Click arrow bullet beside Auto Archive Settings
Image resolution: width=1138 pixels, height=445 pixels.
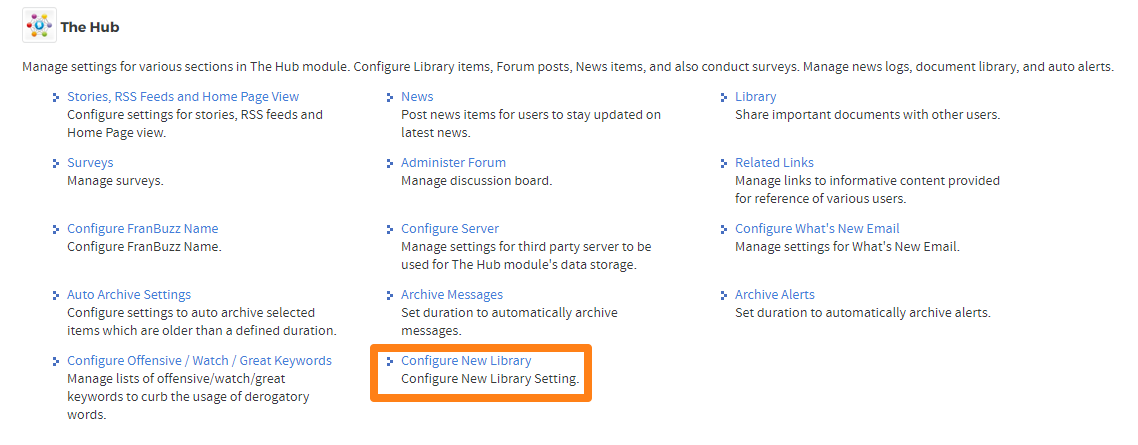56,295
